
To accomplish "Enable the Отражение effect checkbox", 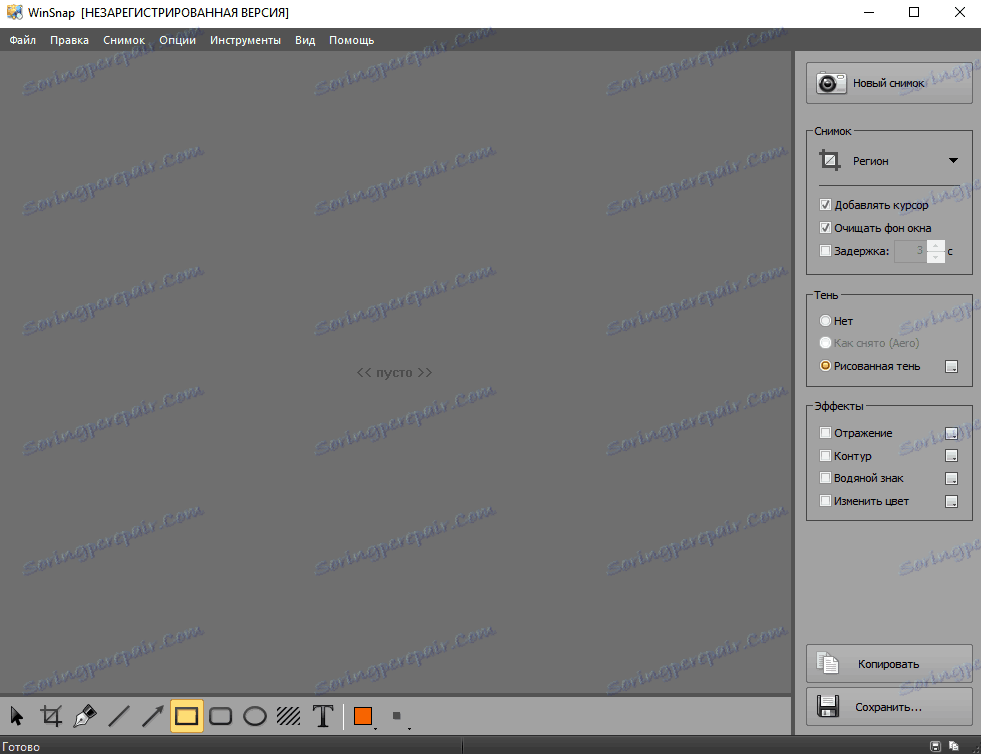I will coord(825,432).
